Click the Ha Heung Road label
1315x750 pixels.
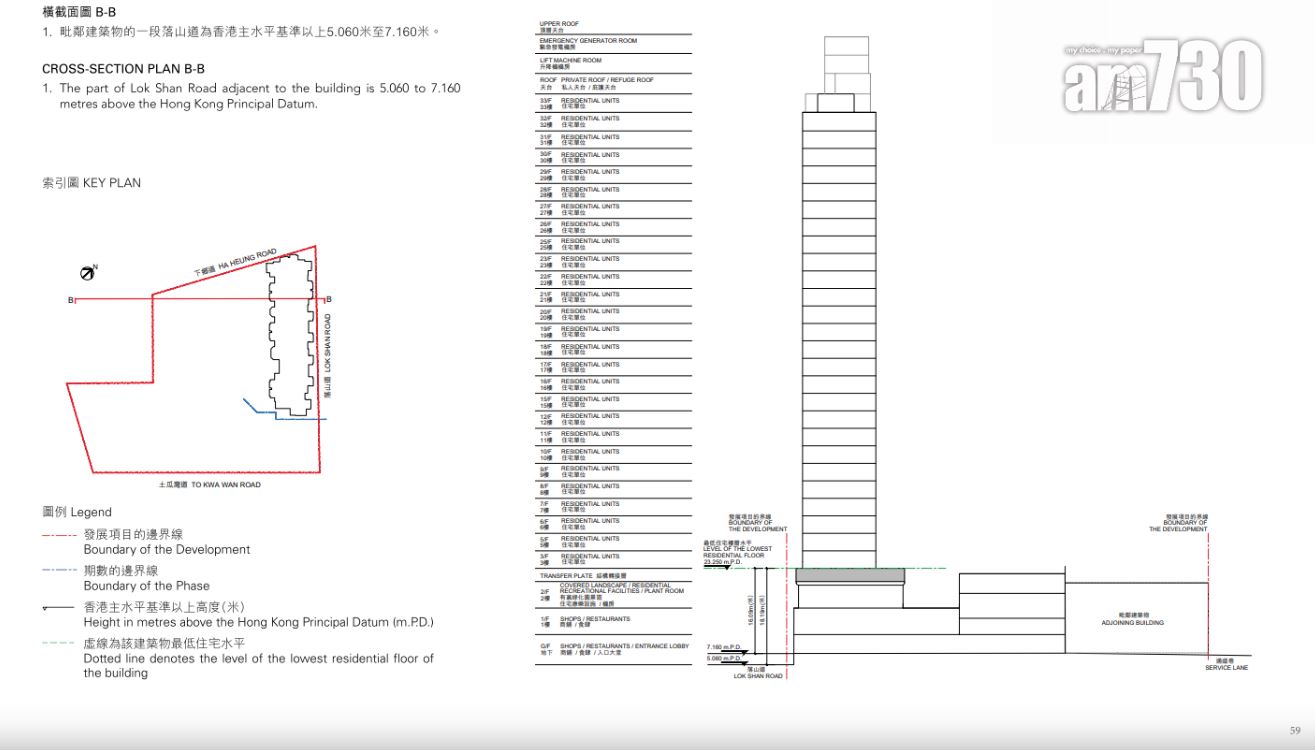point(235,264)
